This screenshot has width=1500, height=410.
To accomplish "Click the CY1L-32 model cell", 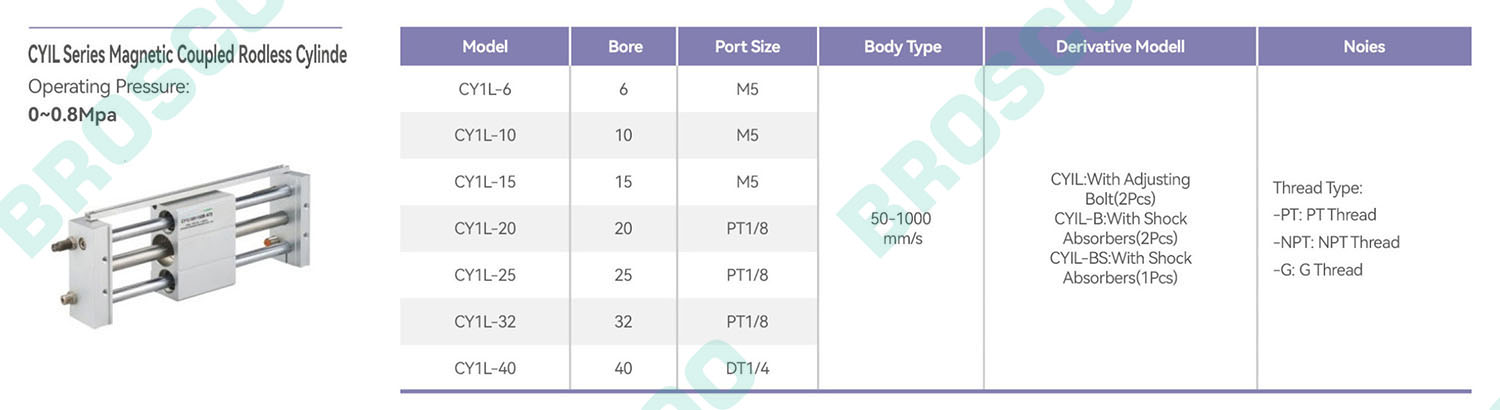I will click(485, 321).
